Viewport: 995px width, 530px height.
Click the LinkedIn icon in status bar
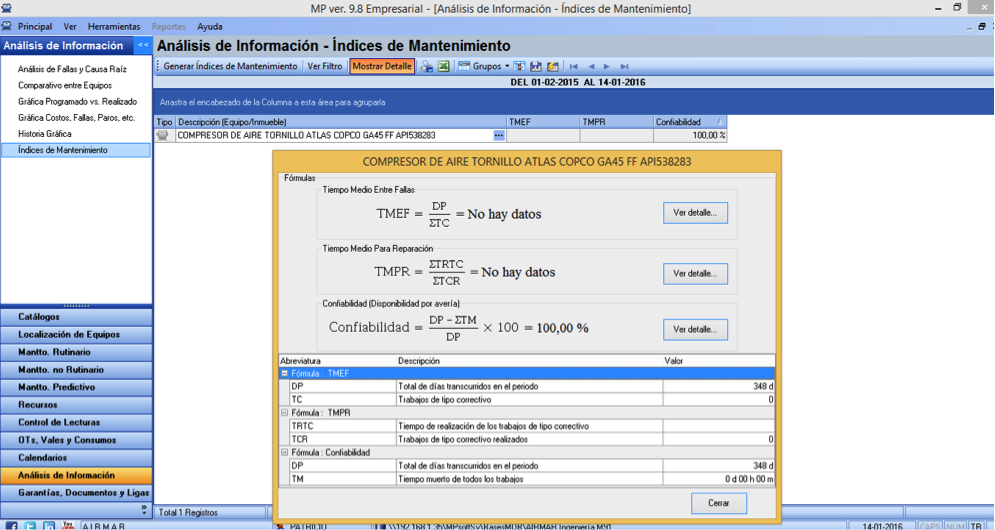pyautogui.click(x=49, y=526)
